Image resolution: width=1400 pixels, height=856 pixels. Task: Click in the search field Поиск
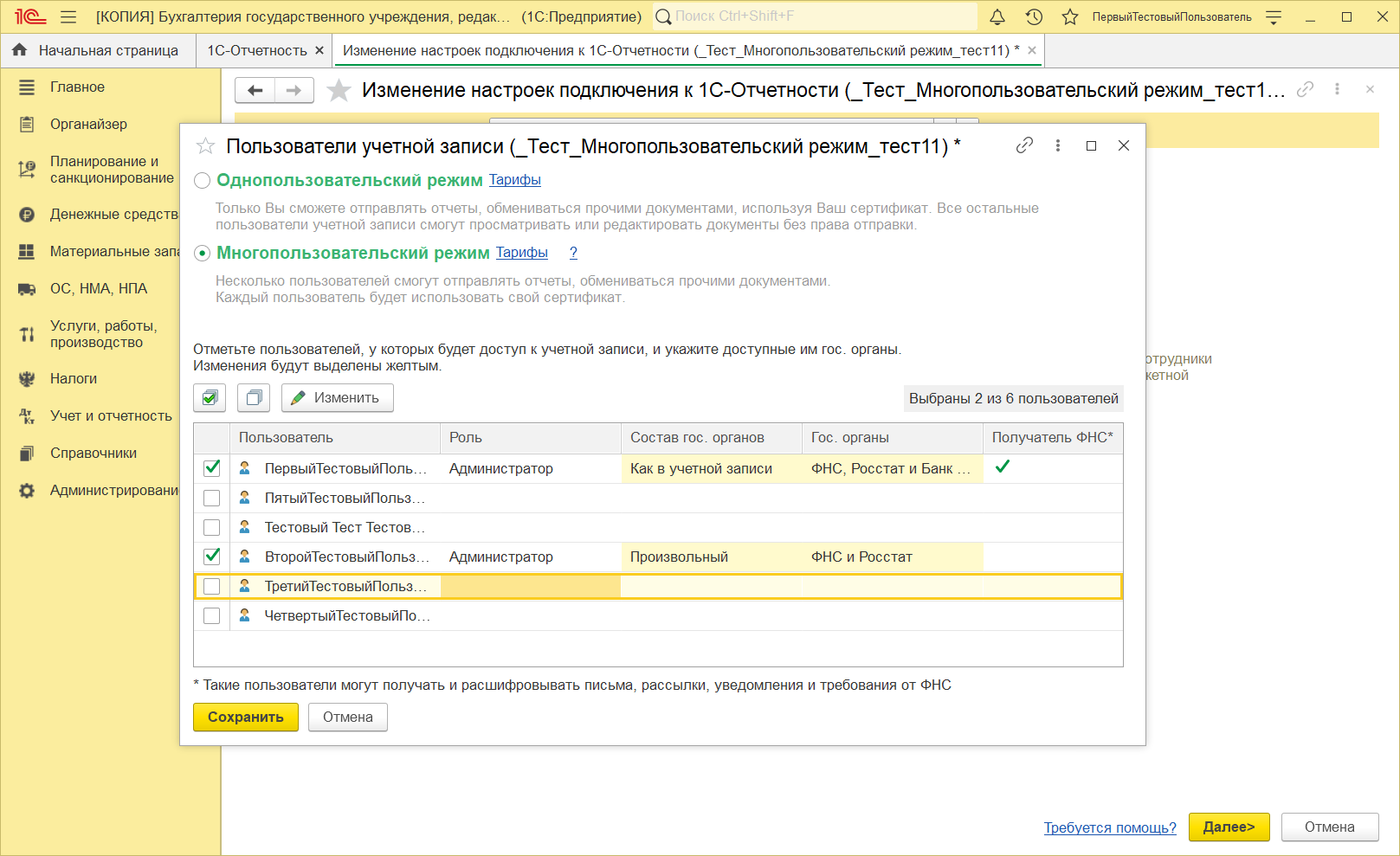(x=814, y=16)
